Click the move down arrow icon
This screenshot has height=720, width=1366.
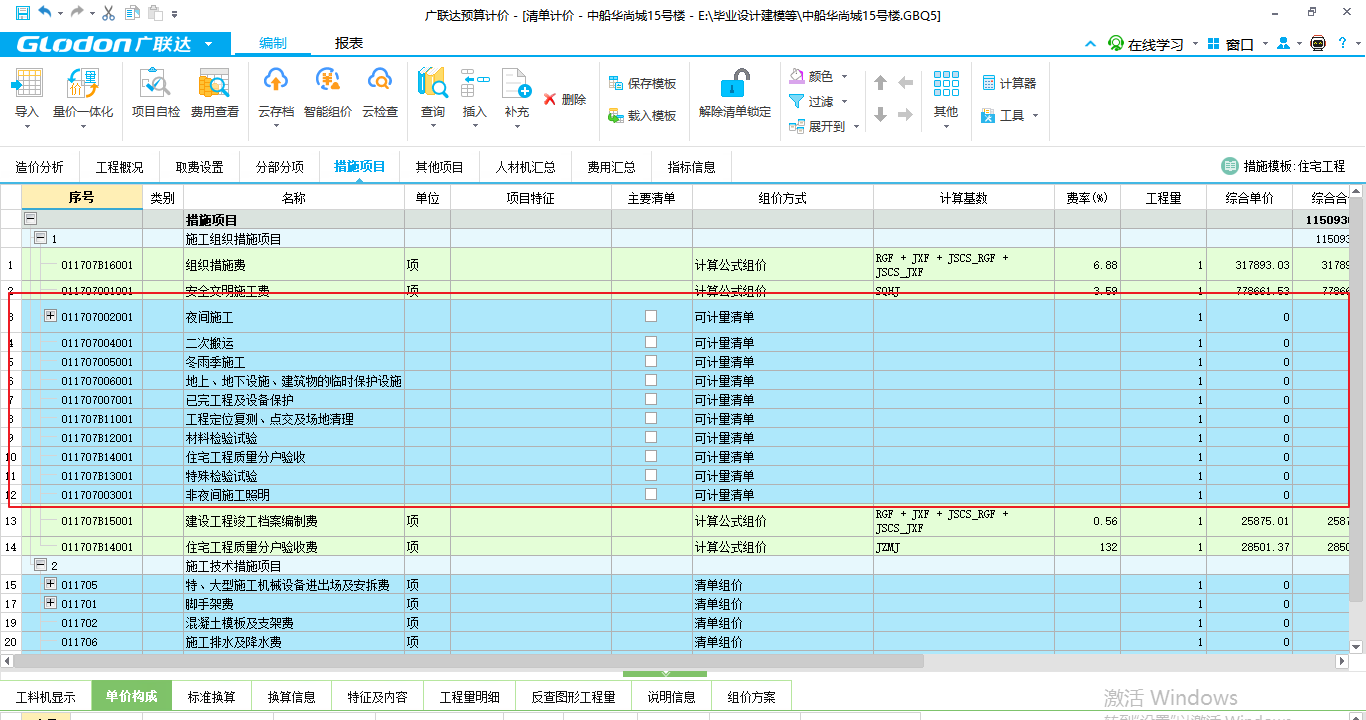coord(881,115)
